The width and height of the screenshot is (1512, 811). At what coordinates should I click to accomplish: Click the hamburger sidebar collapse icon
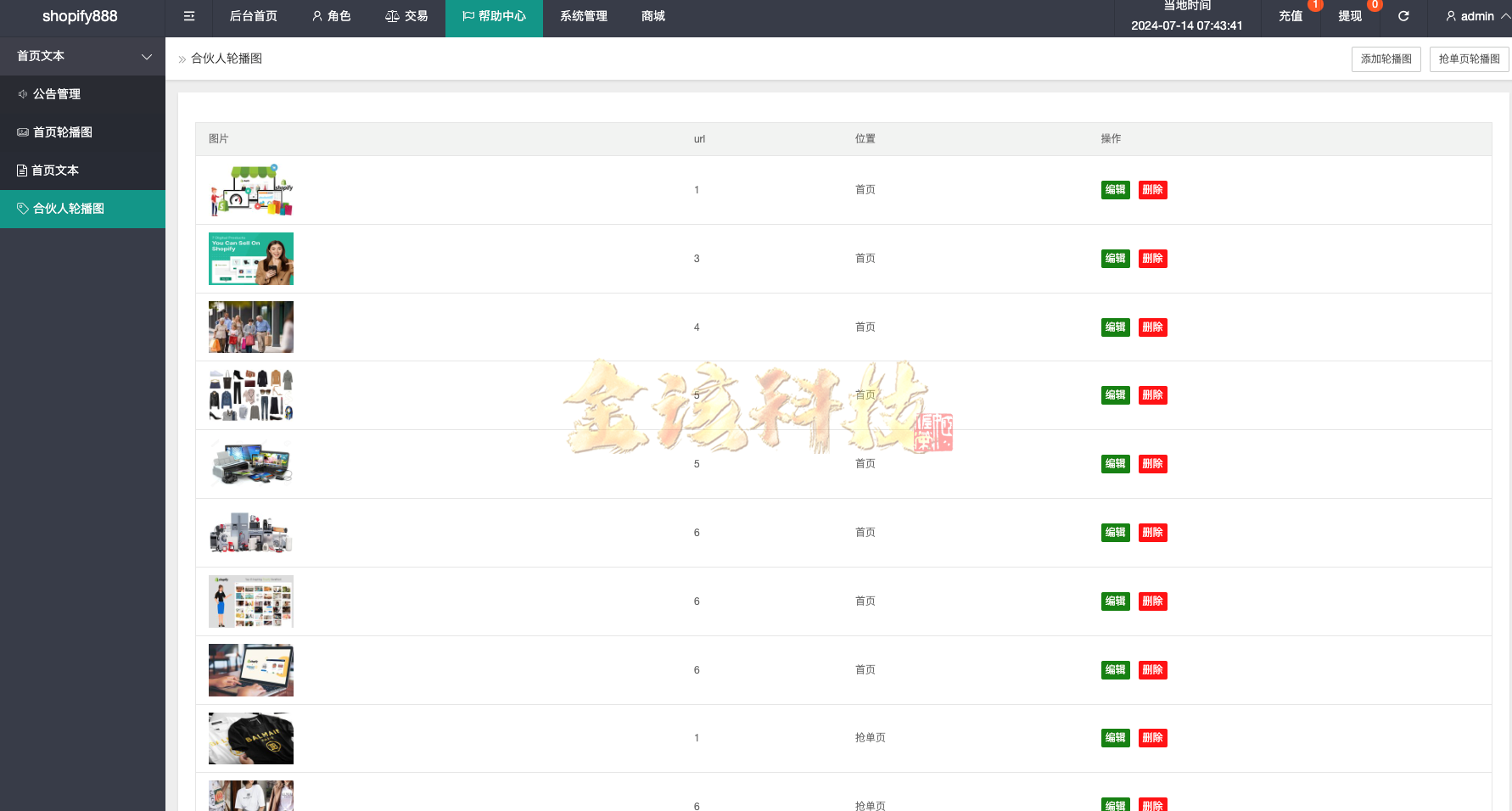click(188, 16)
